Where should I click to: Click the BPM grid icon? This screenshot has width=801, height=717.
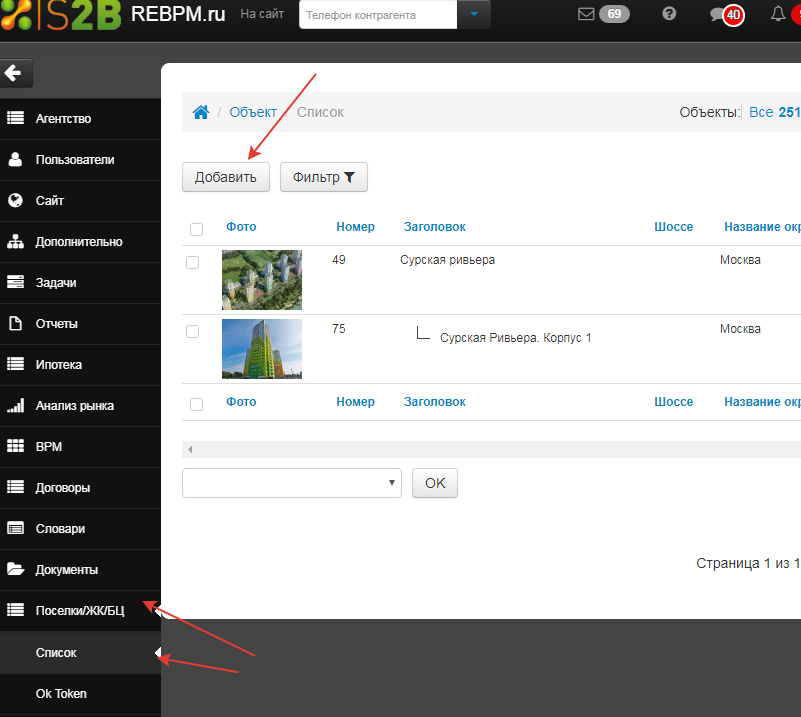(15, 446)
